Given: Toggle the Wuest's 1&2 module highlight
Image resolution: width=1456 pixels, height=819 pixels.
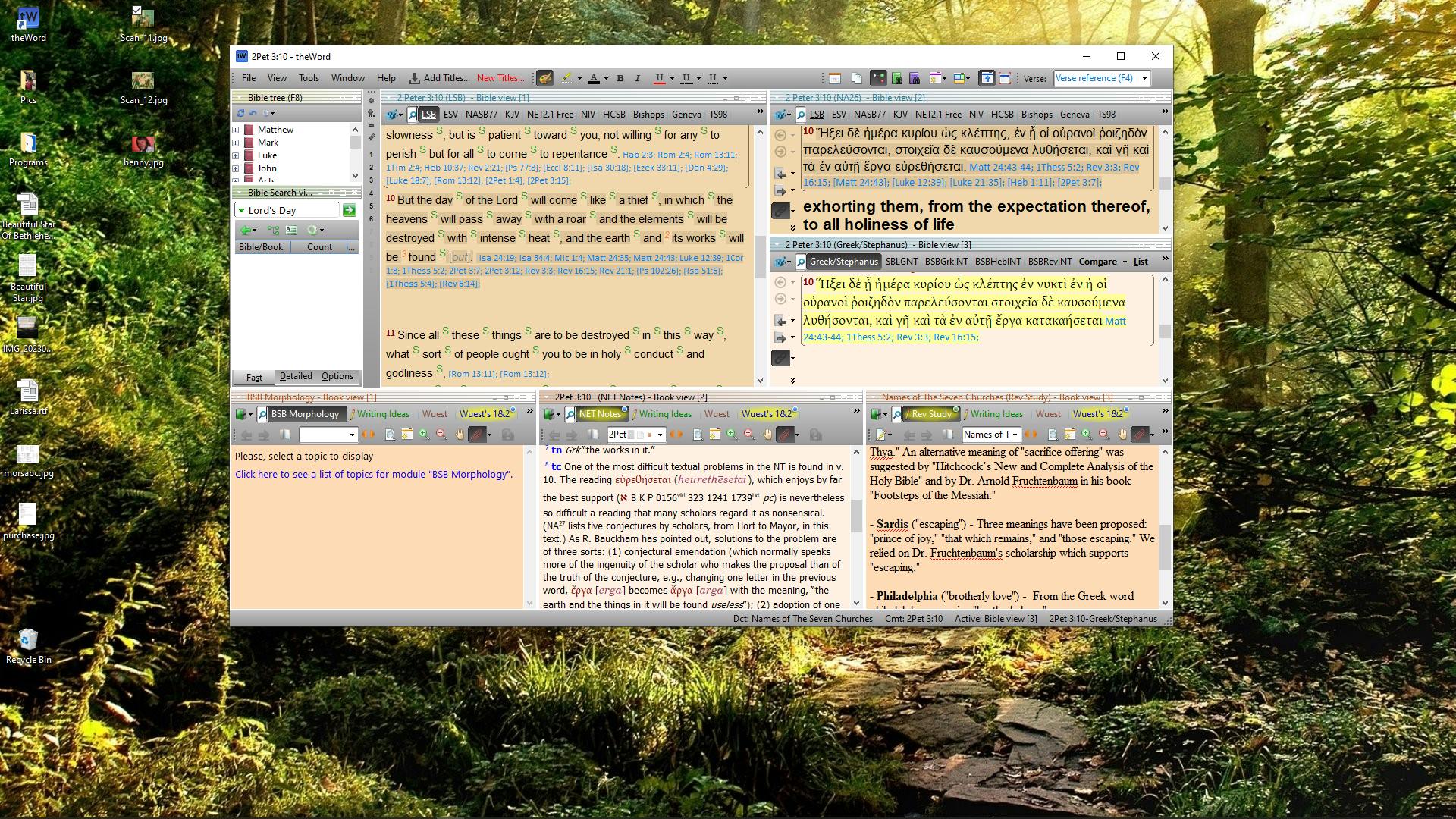Looking at the screenshot, I should tap(486, 414).
